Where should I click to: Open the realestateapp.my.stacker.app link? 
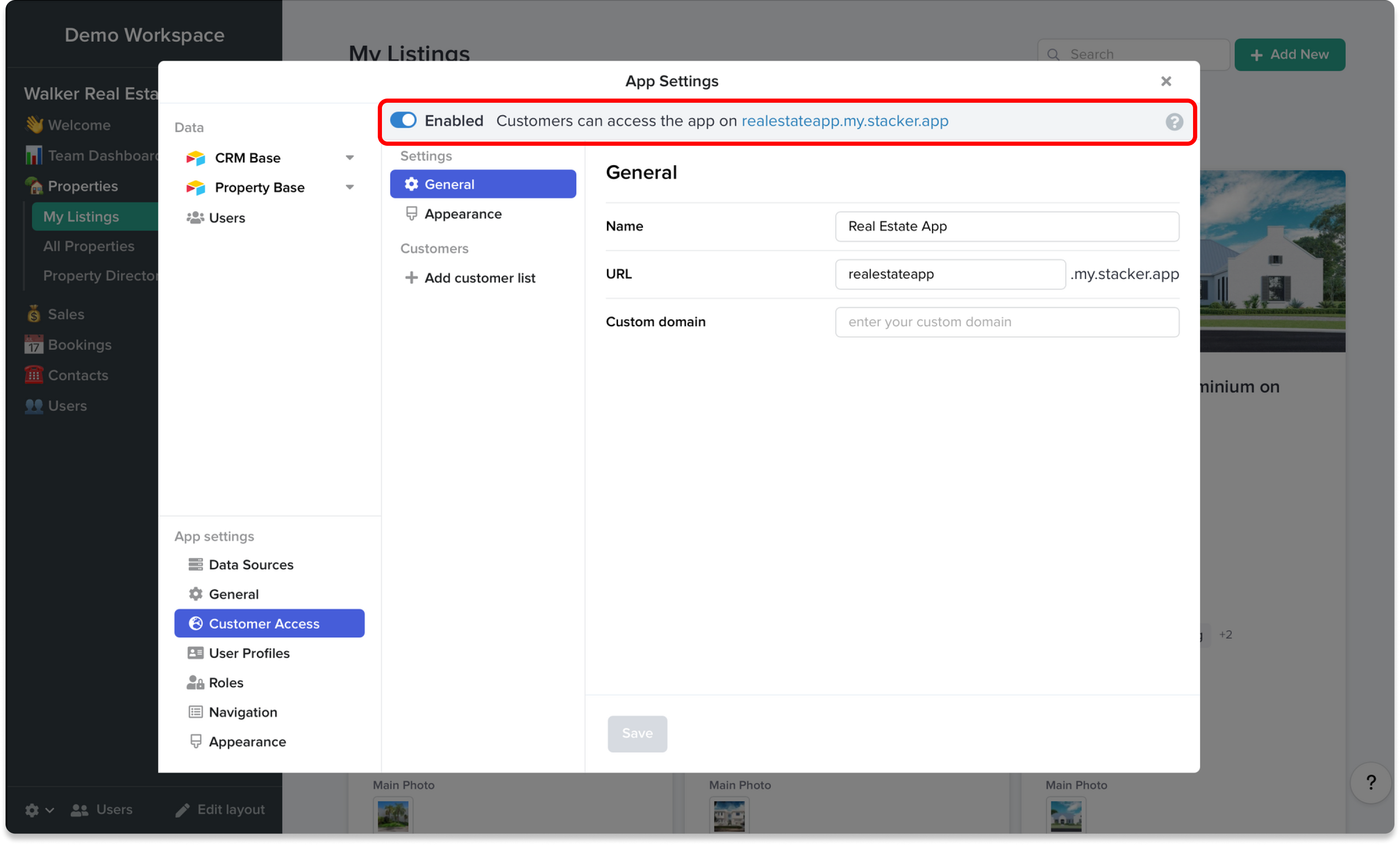(844, 120)
